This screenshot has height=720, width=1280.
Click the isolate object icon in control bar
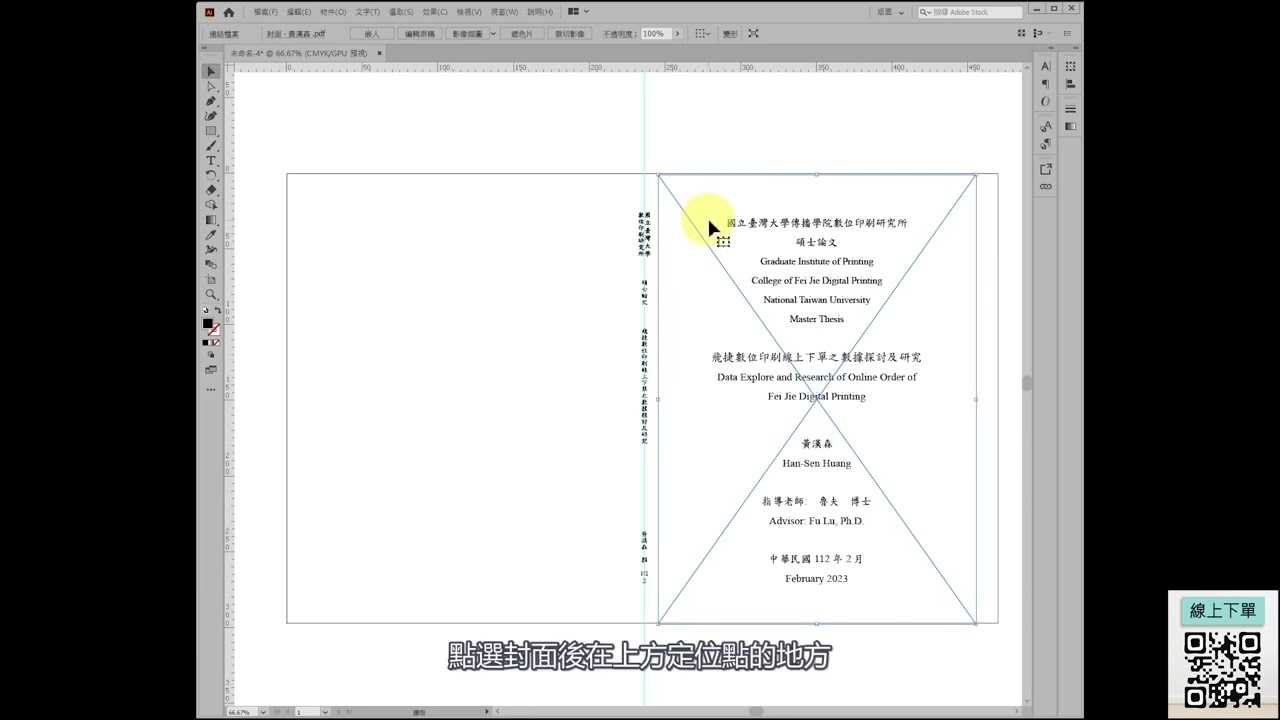[x=753, y=33]
